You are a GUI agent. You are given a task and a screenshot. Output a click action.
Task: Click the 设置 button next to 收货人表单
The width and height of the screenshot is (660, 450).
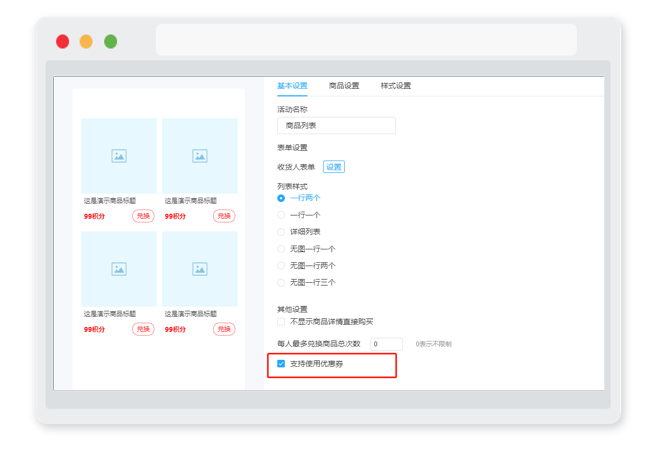pos(334,167)
